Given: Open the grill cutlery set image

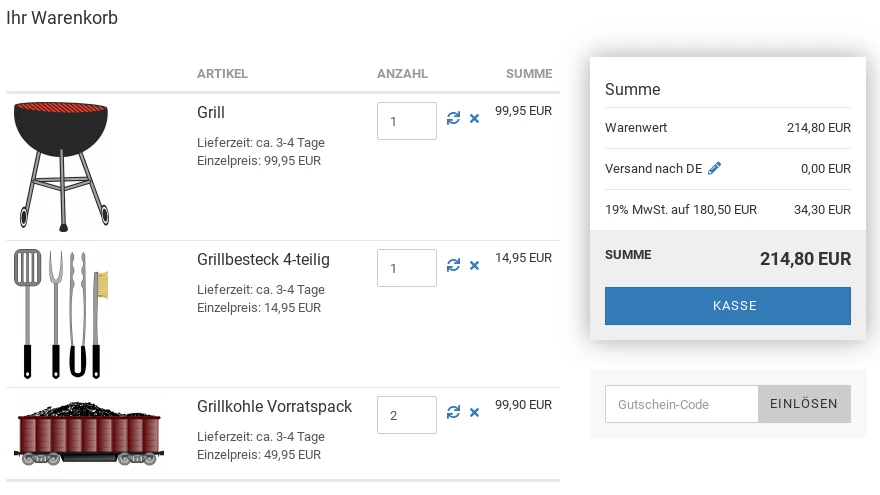Looking at the screenshot, I should coord(61,314).
